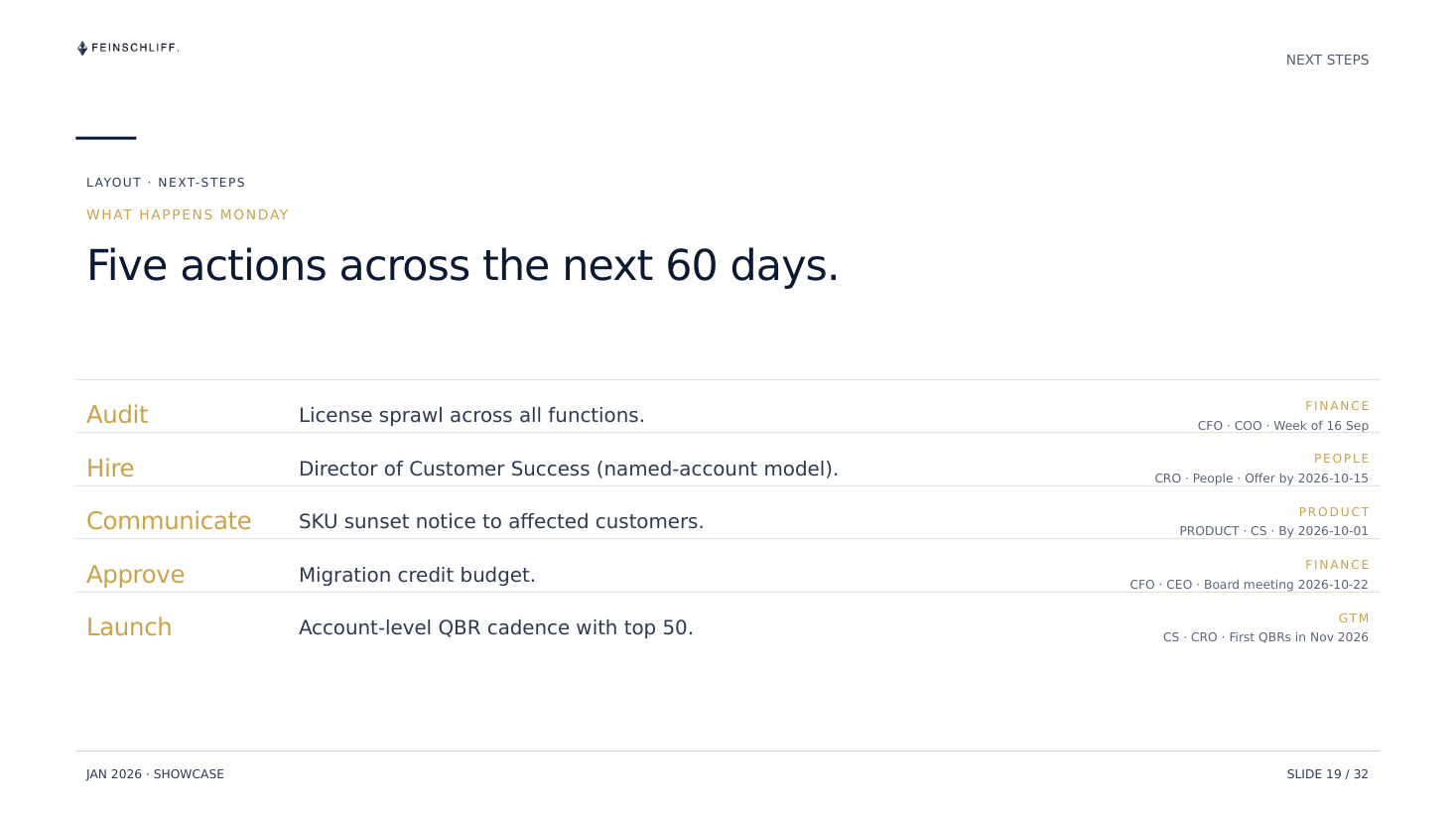Click the 'Approve' action heading

coord(135,575)
